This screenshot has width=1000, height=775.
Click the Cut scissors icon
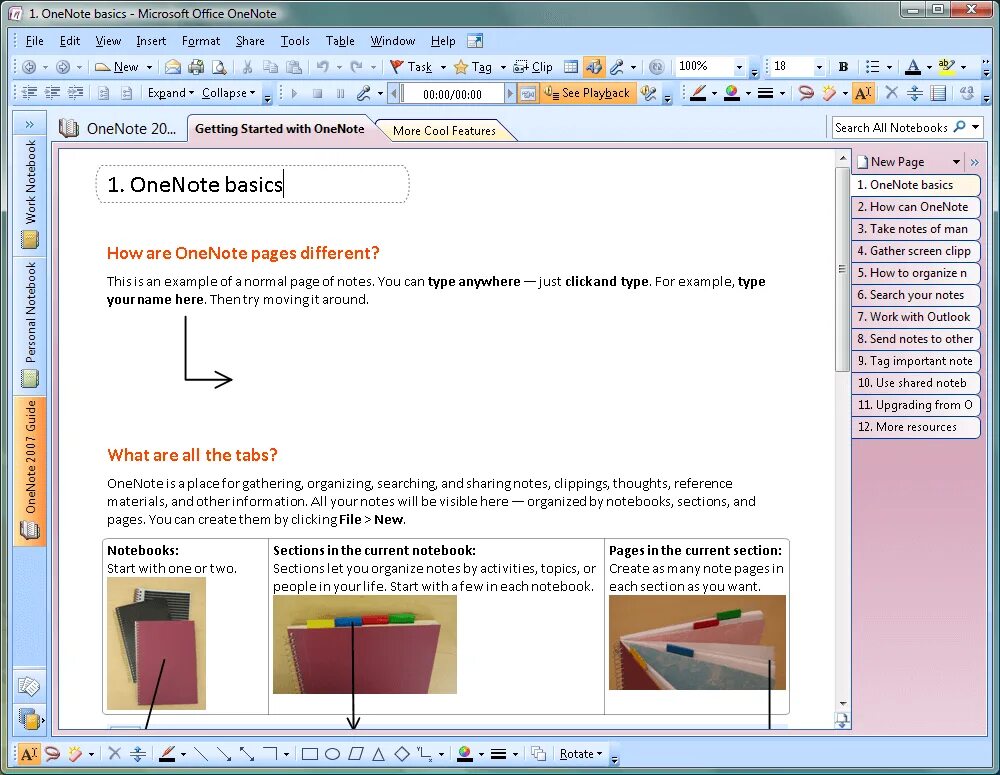(x=247, y=67)
